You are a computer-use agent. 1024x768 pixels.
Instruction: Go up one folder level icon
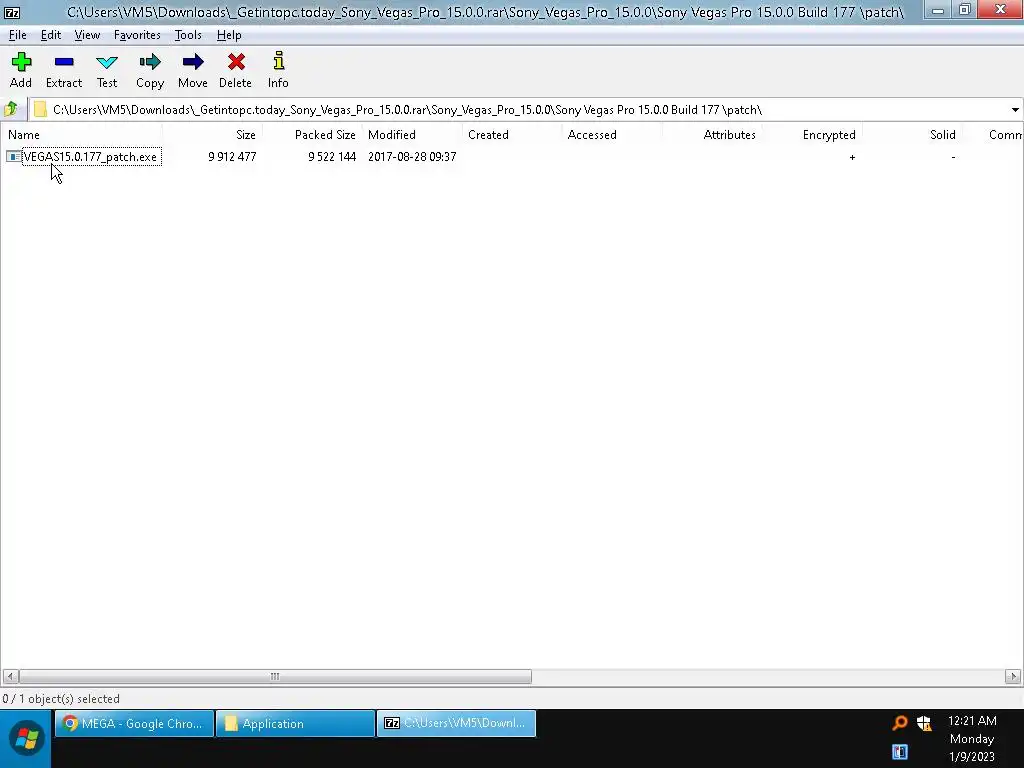pyautogui.click(x=11, y=109)
